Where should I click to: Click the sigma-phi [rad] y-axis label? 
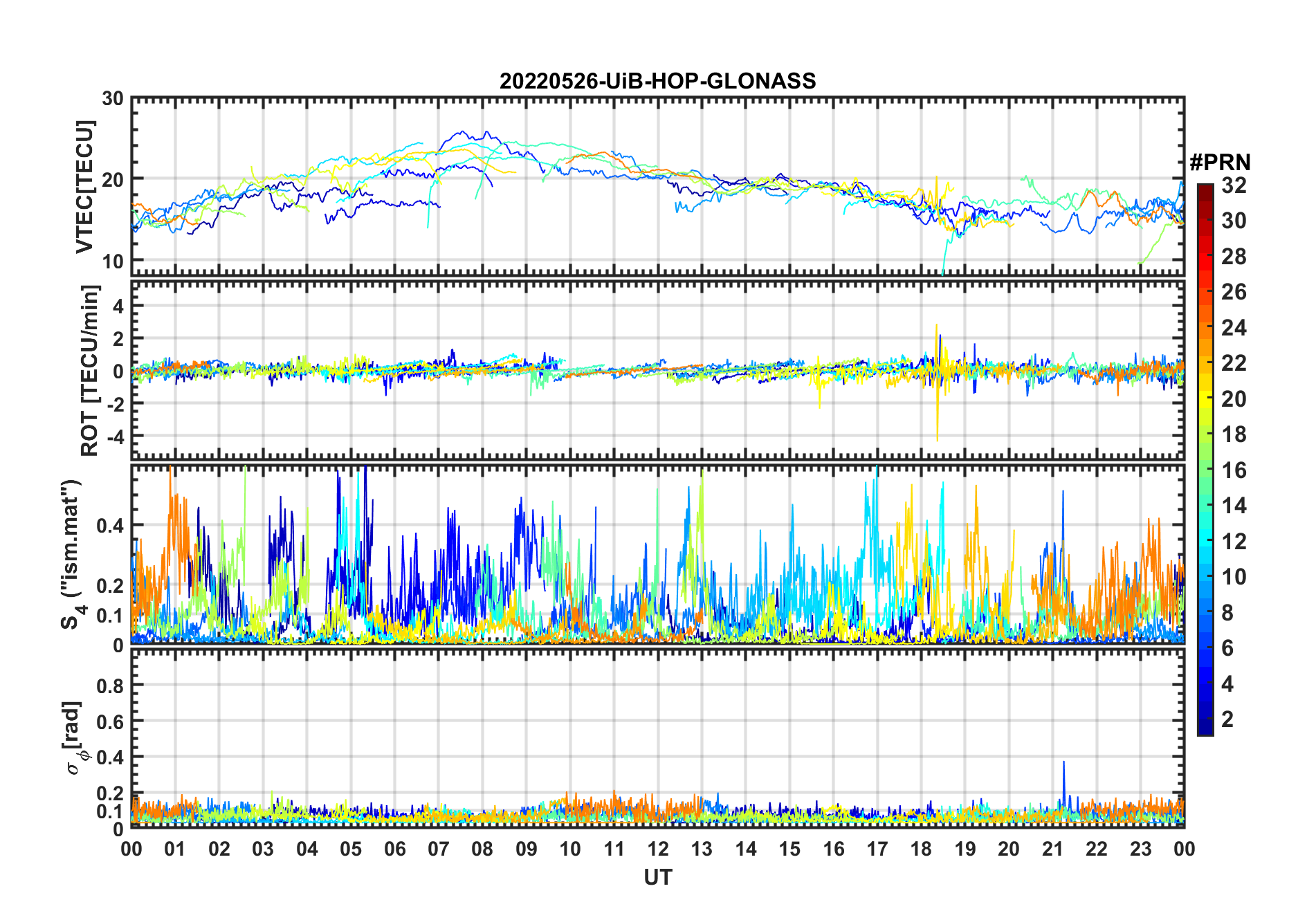point(77,738)
